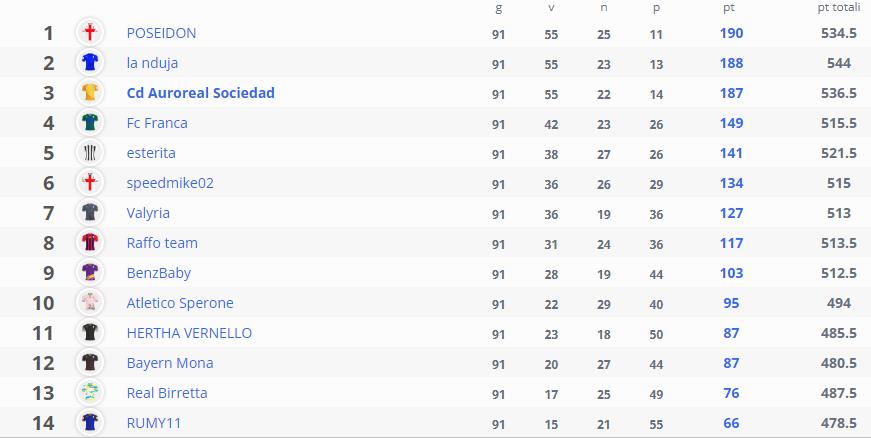Viewport: 871px width, 438px height.
Task: Click la nduja's 188 points value
Action: (731, 63)
